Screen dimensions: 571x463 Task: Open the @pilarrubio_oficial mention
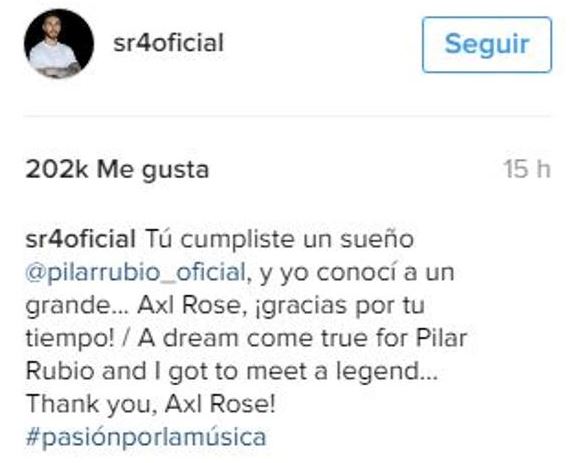coord(135,272)
